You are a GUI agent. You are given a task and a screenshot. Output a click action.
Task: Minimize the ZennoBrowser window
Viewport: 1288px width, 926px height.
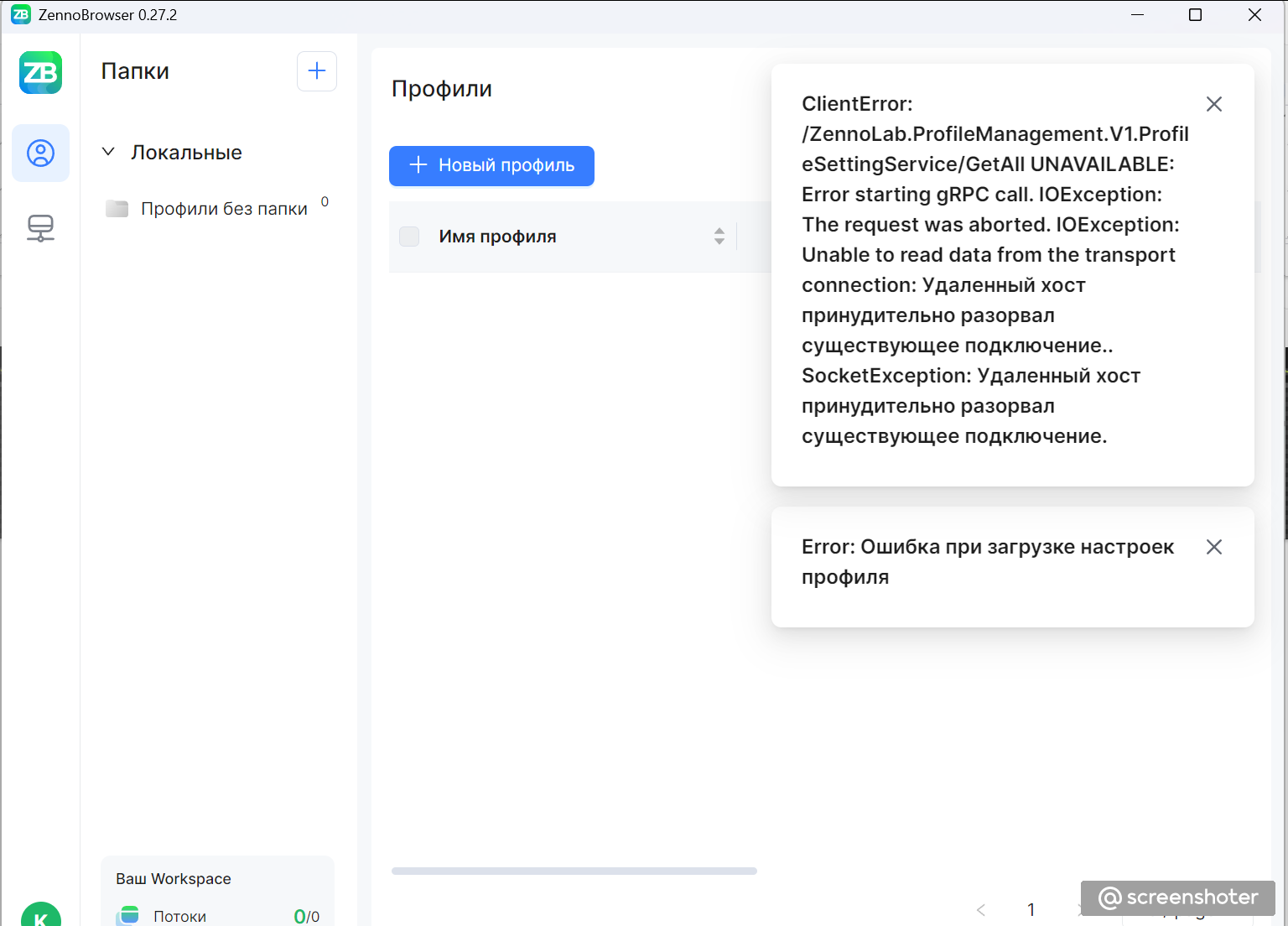1137,15
